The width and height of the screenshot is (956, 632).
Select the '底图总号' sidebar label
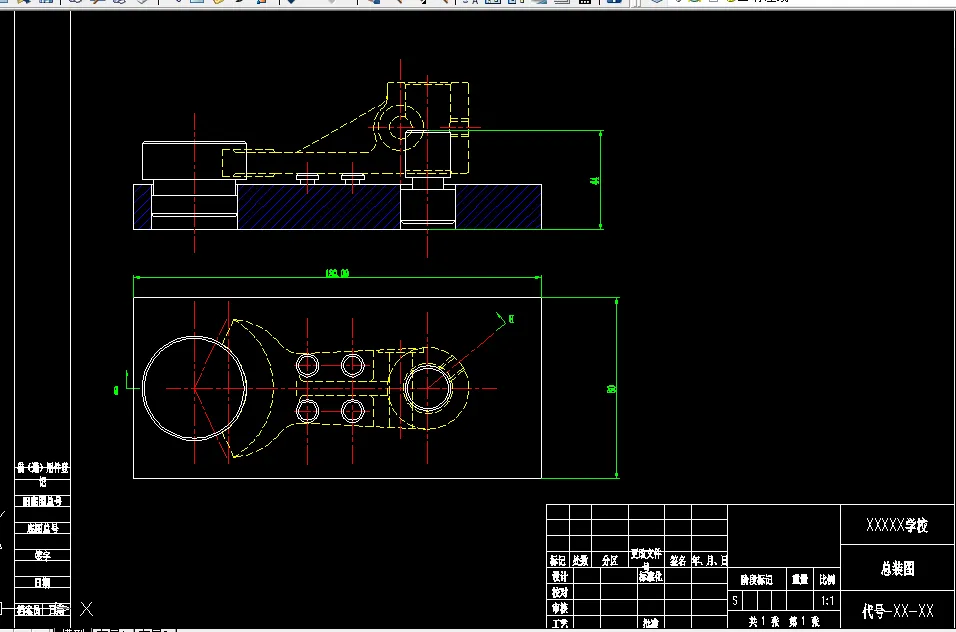tap(42, 528)
